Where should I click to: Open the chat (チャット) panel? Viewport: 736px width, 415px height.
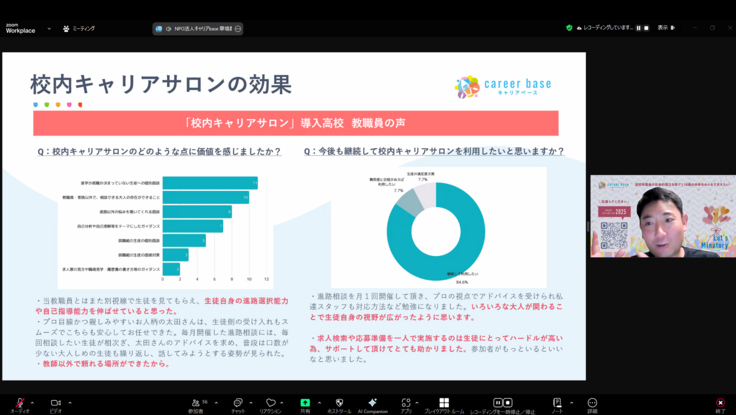click(x=238, y=403)
